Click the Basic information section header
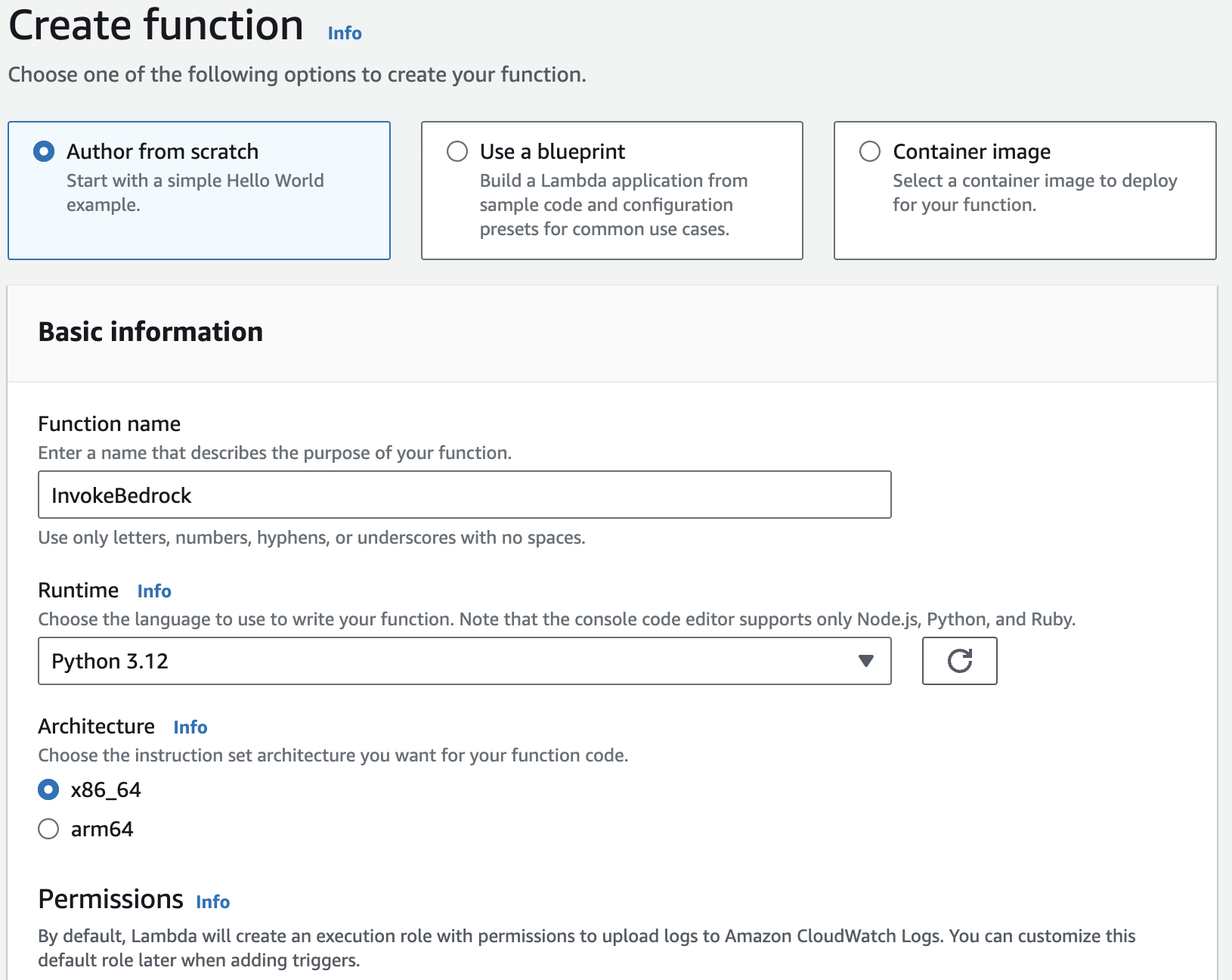Image resolution: width=1232 pixels, height=980 pixels. [x=150, y=331]
